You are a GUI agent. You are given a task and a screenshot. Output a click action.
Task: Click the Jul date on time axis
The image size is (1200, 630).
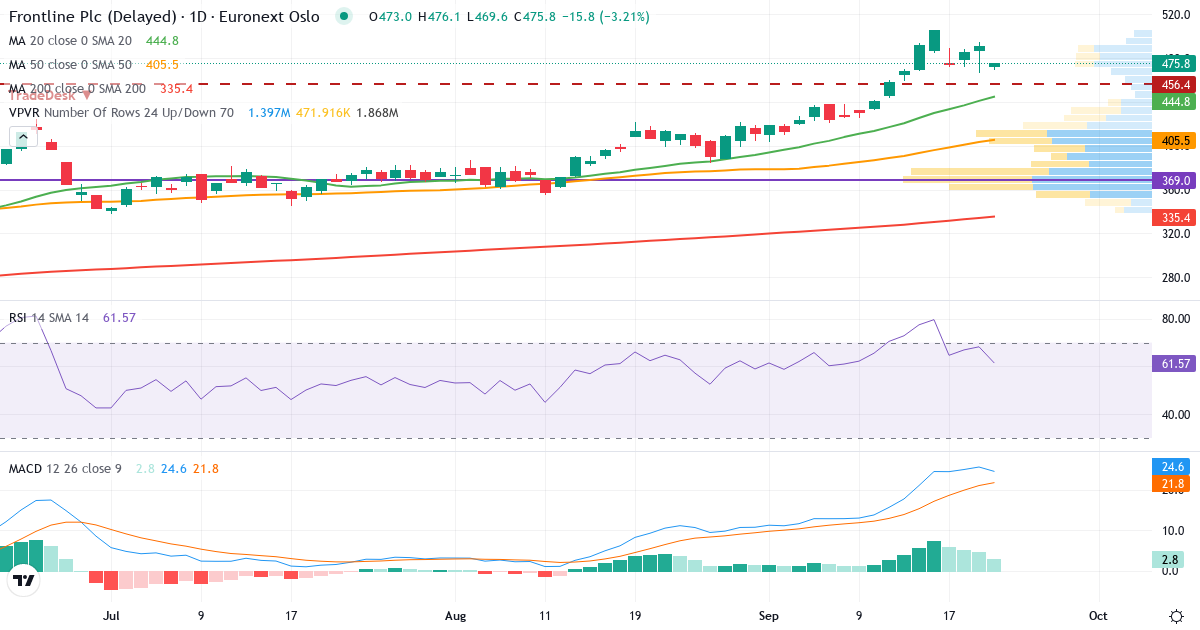(111, 616)
